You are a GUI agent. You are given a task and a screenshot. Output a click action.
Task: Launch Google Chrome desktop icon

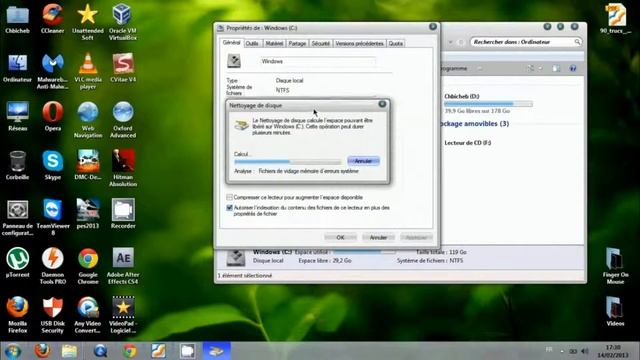click(x=87, y=266)
